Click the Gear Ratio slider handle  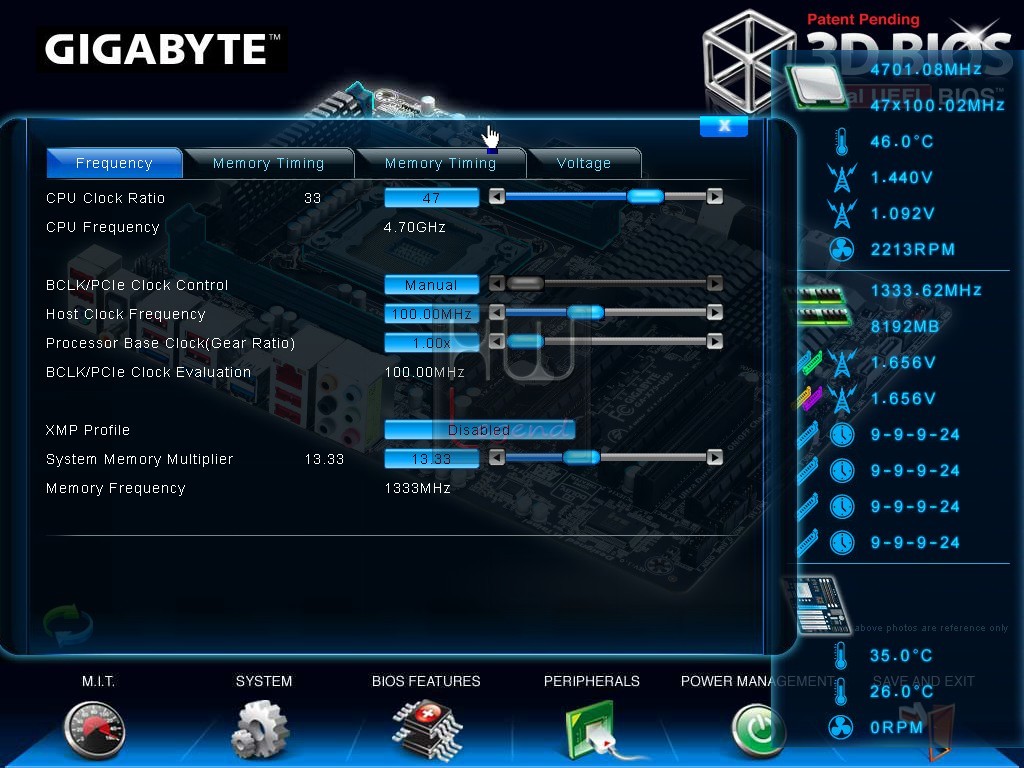pyautogui.click(x=526, y=342)
